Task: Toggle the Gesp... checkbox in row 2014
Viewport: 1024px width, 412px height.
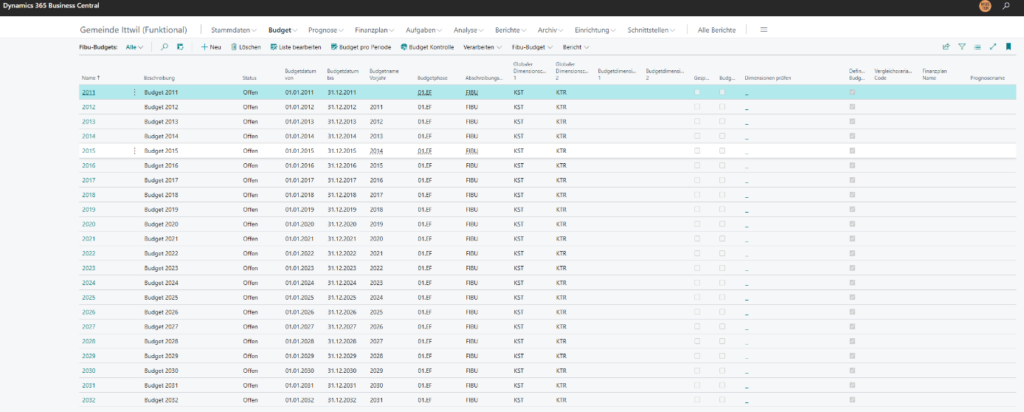Action: click(697, 136)
